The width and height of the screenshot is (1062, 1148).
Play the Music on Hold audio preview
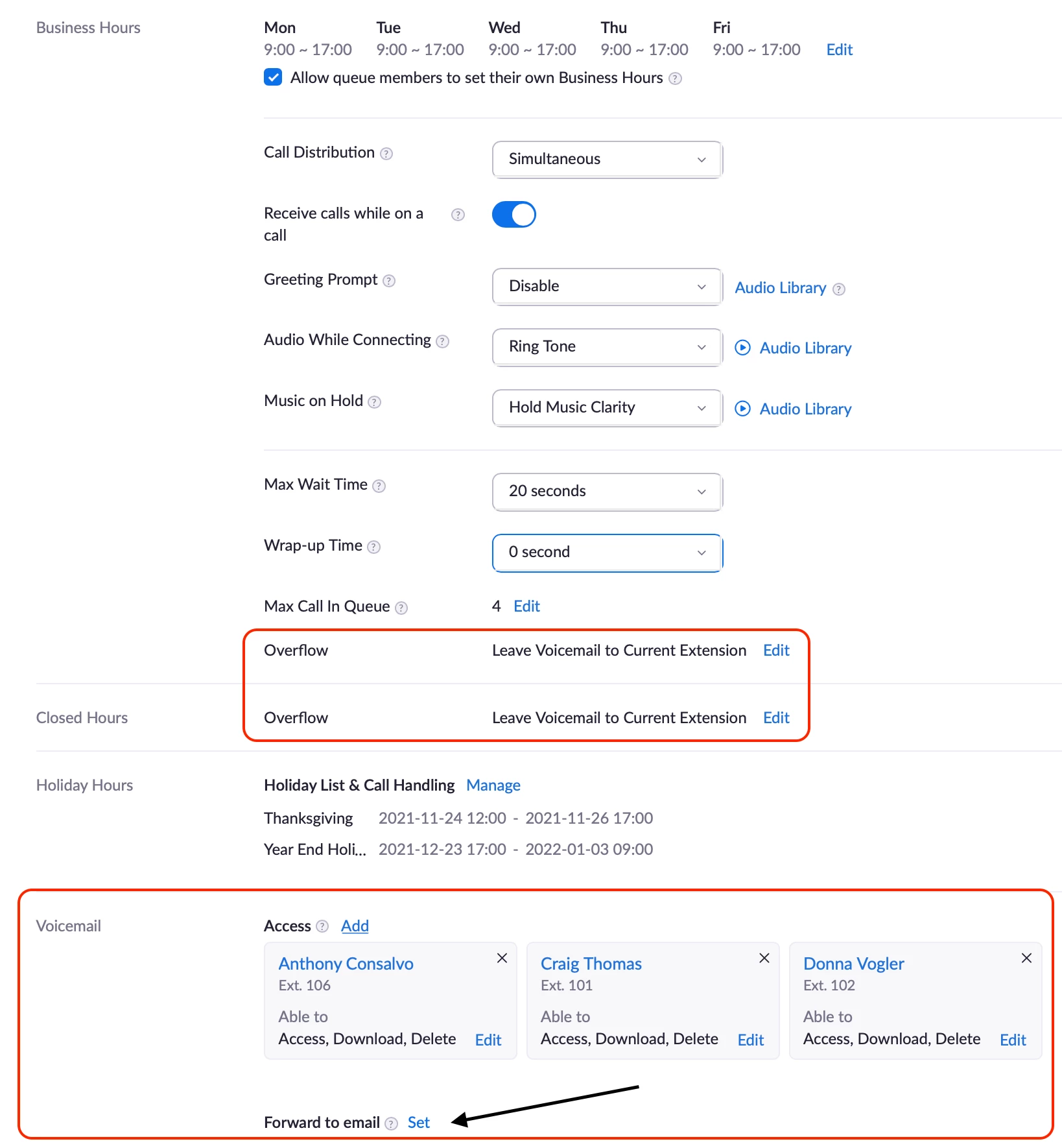(742, 409)
